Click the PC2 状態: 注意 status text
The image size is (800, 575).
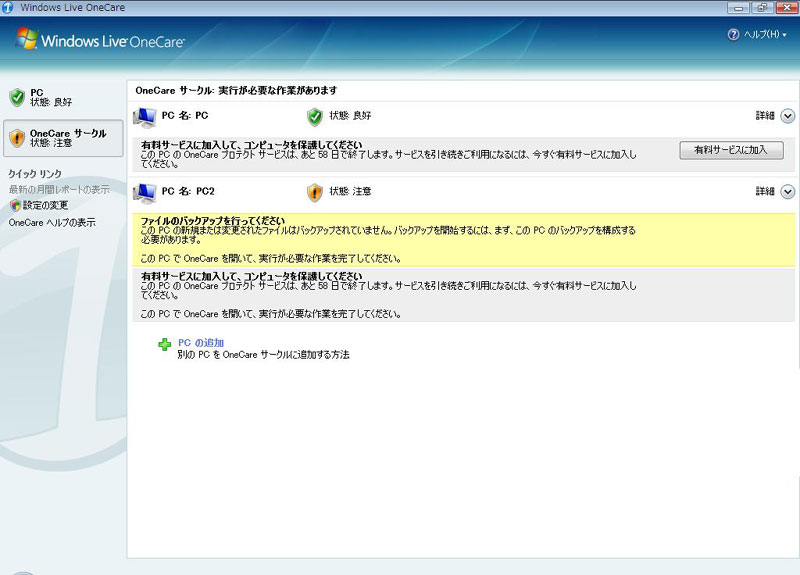coord(350,191)
